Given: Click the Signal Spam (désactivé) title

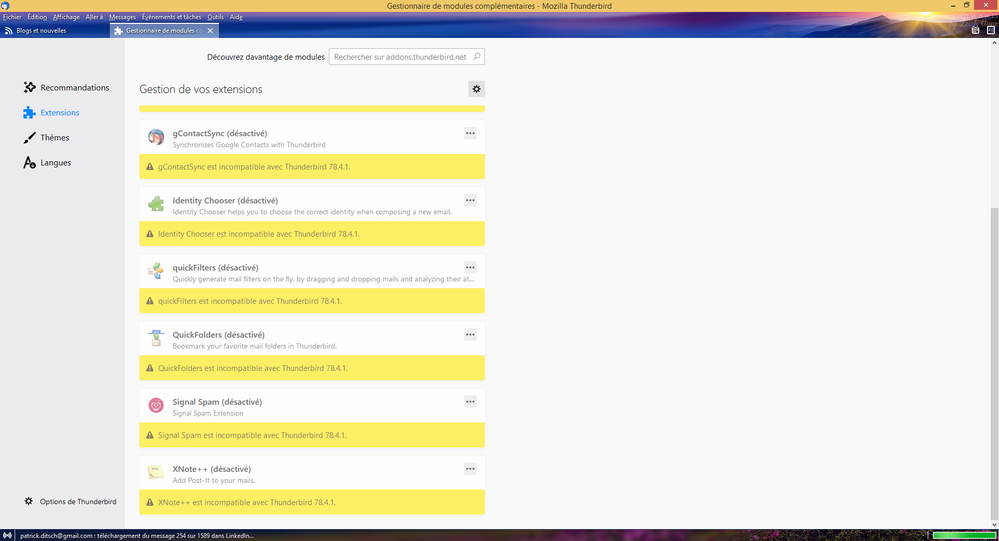Looking at the screenshot, I should (217, 401).
